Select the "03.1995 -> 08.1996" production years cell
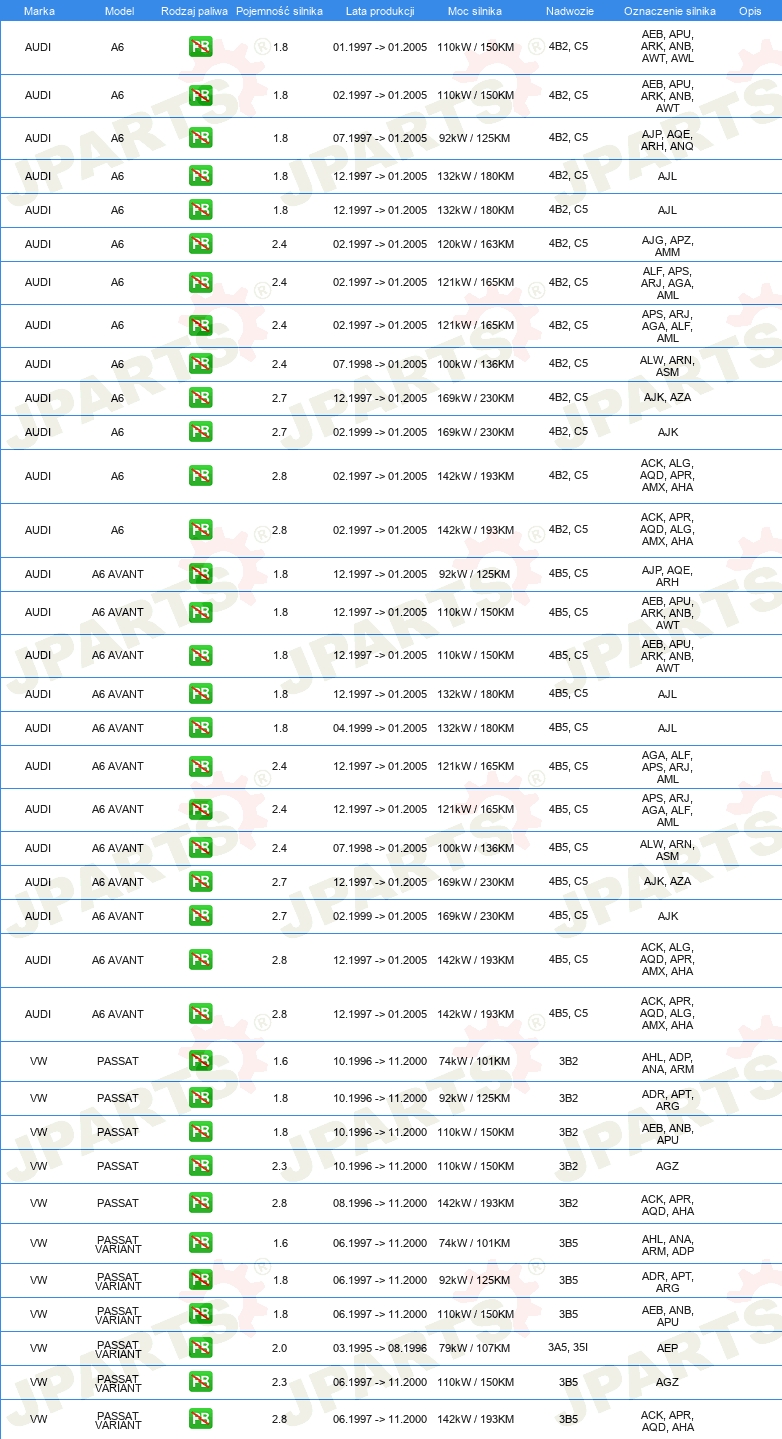The image size is (782, 1439). point(380,1348)
